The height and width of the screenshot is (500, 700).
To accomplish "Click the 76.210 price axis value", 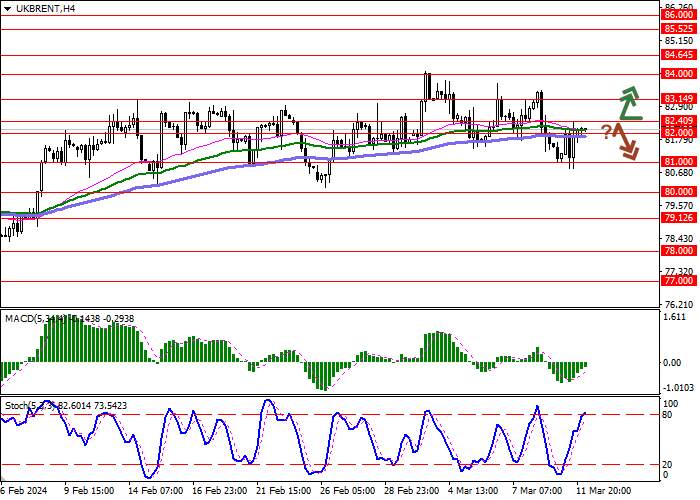I will 679,305.
